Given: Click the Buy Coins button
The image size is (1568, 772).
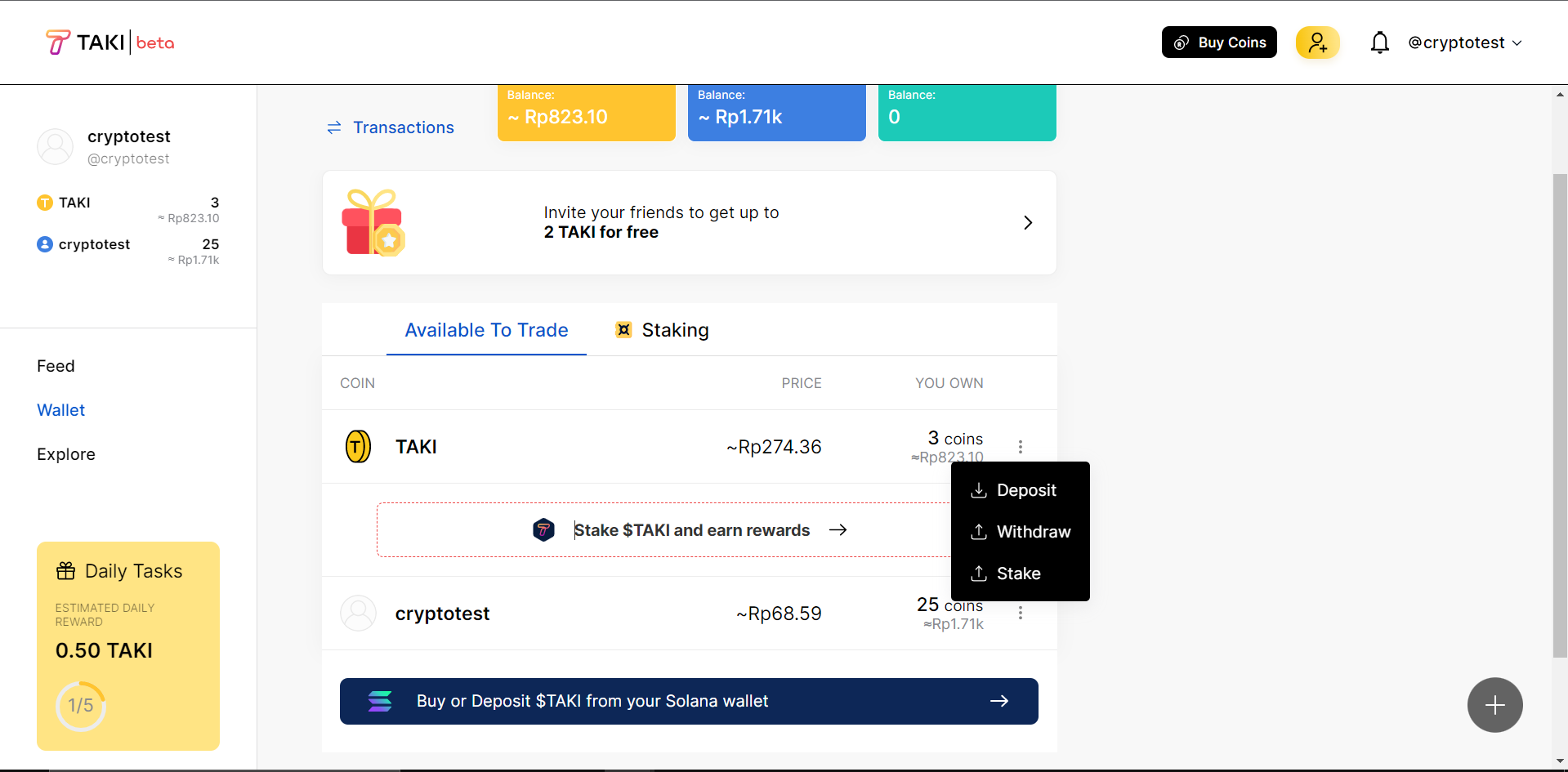Looking at the screenshot, I should coord(1219,42).
